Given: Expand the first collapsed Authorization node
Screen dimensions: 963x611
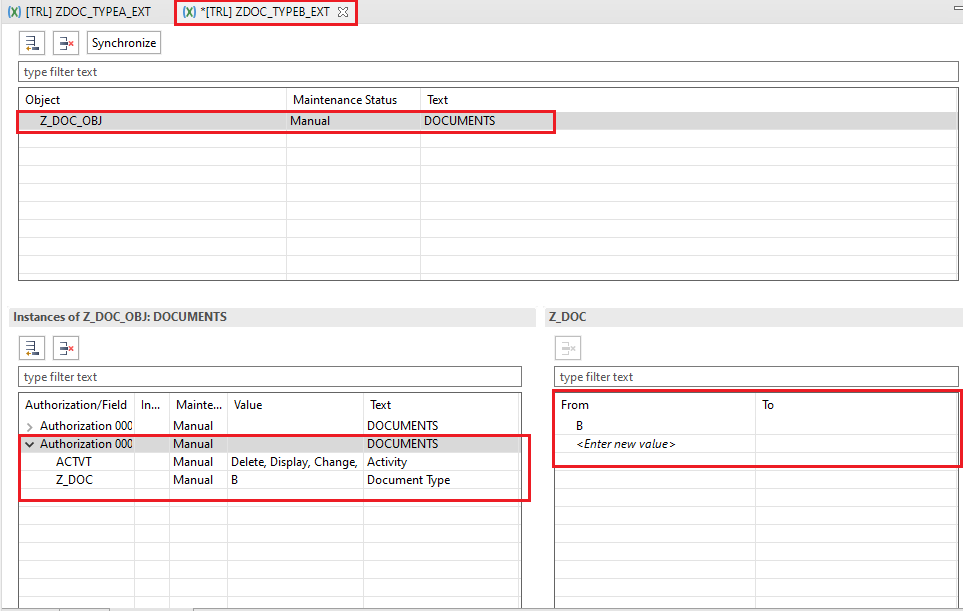Looking at the screenshot, I should (29, 426).
